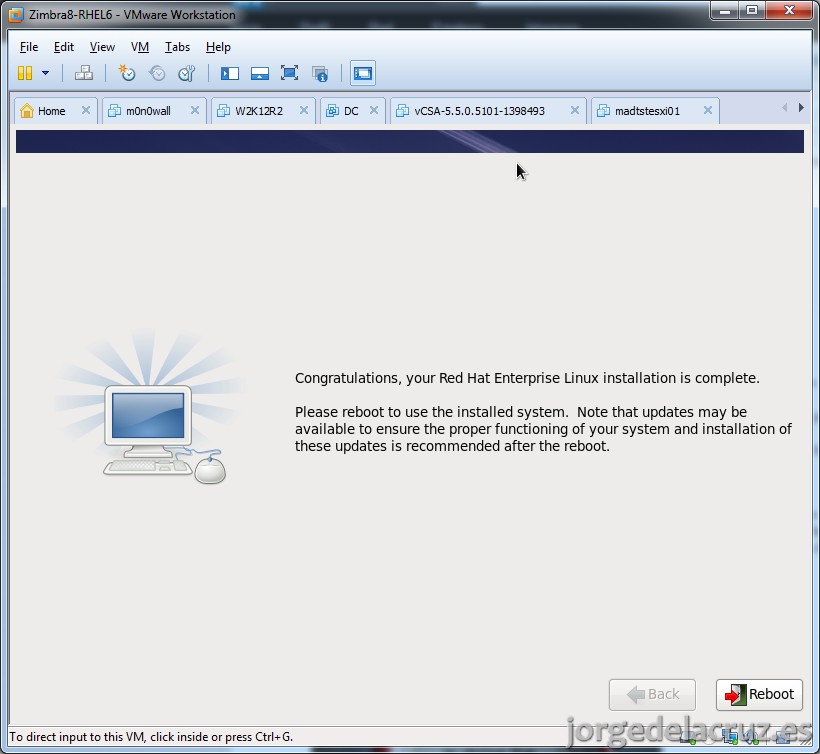Close the W2K12R2 tab
Viewport: 820px width, 754px height.
[303, 110]
